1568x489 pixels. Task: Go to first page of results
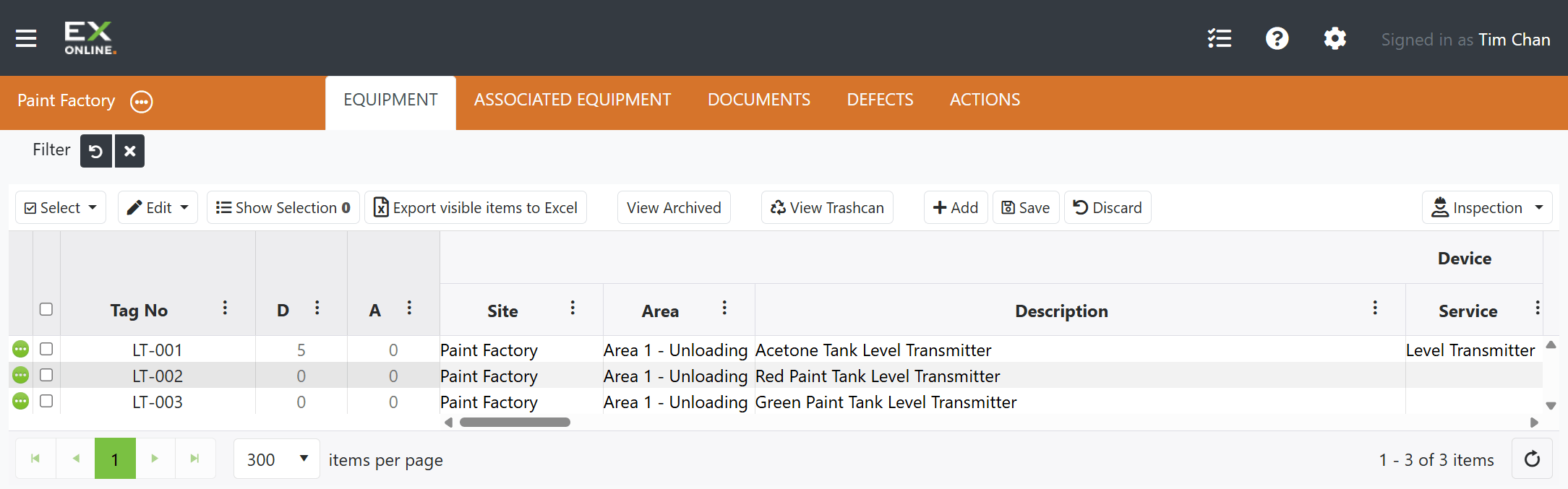click(x=35, y=459)
